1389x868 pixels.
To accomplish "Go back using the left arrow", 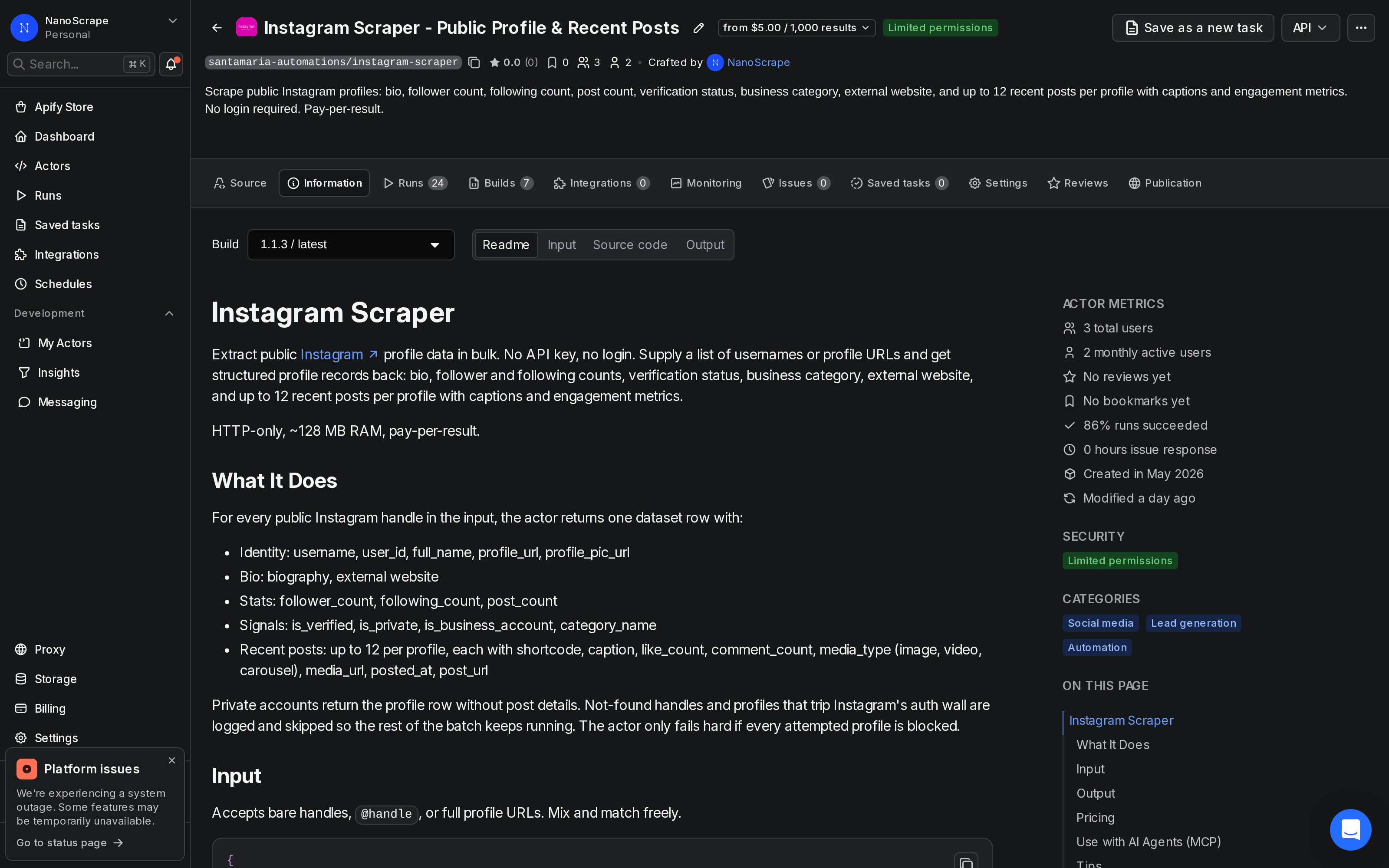I will point(217,27).
